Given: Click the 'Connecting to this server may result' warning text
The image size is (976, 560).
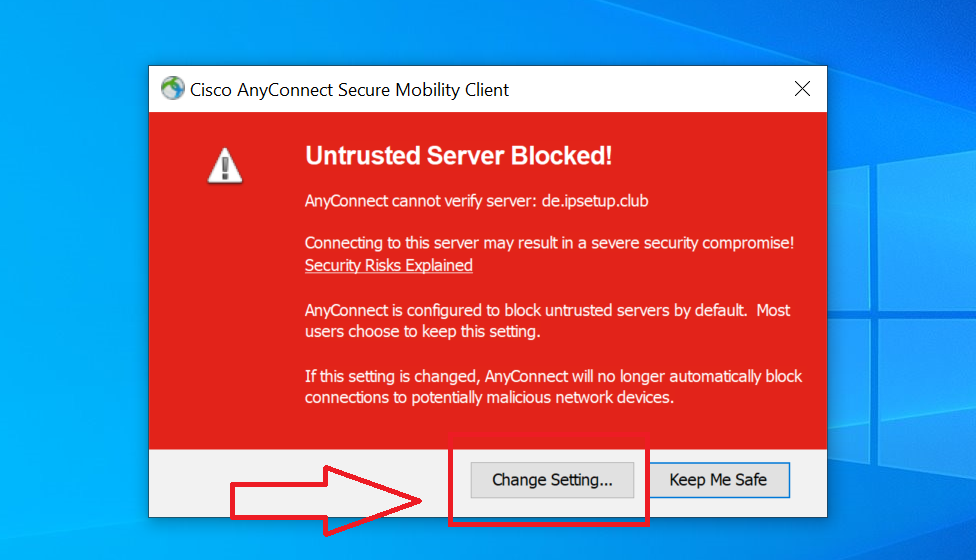Looking at the screenshot, I should [x=549, y=243].
